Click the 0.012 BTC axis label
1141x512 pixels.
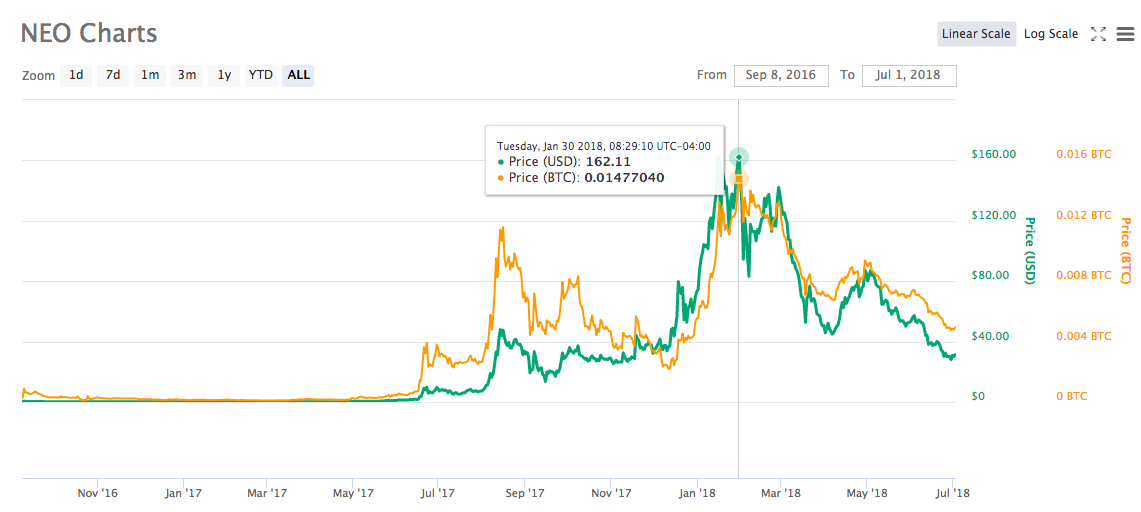(1084, 215)
